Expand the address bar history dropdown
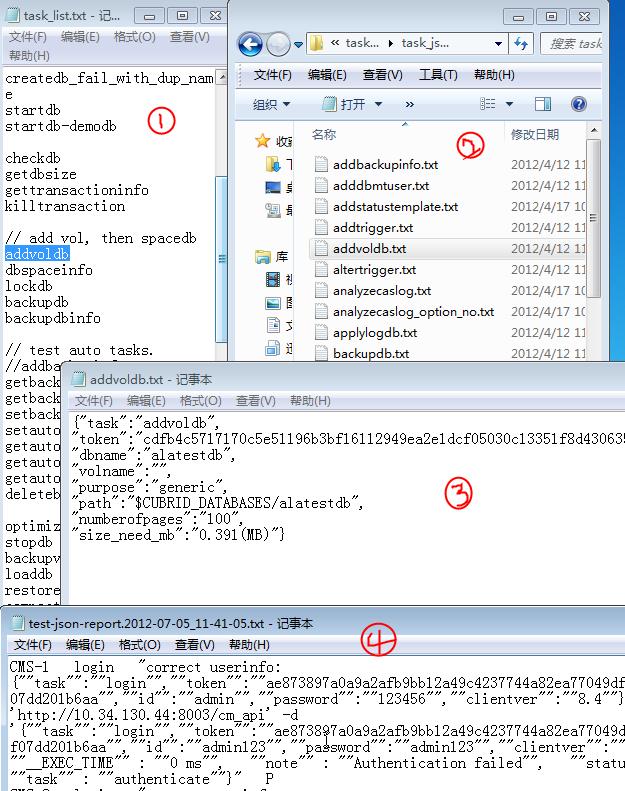Screen dimensions: 625x791 coord(498,44)
